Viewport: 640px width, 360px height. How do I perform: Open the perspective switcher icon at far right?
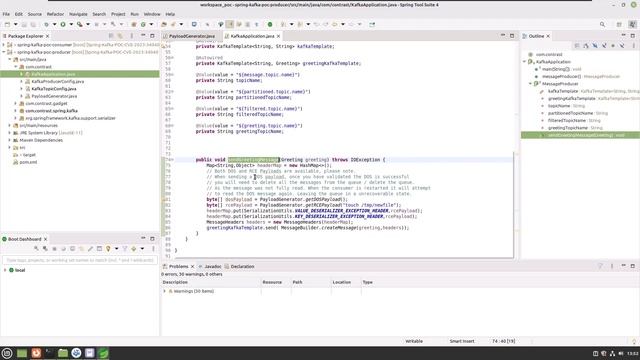point(632,24)
